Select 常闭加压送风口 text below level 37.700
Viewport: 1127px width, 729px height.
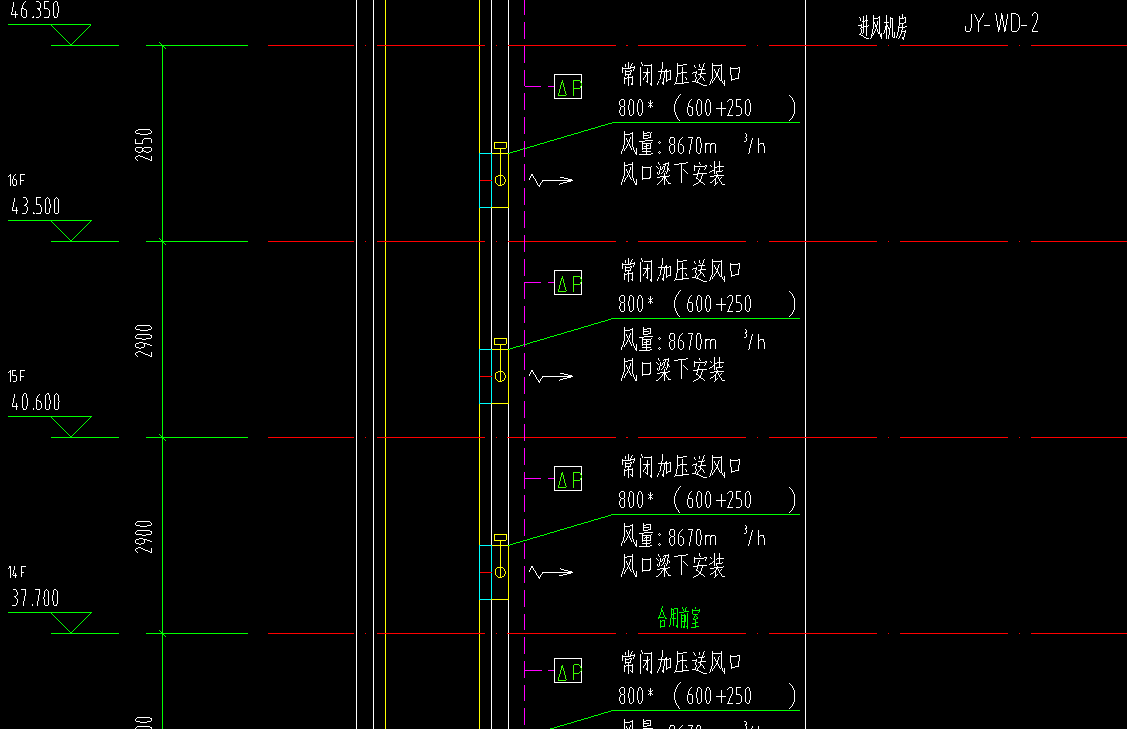(x=681, y=662)
